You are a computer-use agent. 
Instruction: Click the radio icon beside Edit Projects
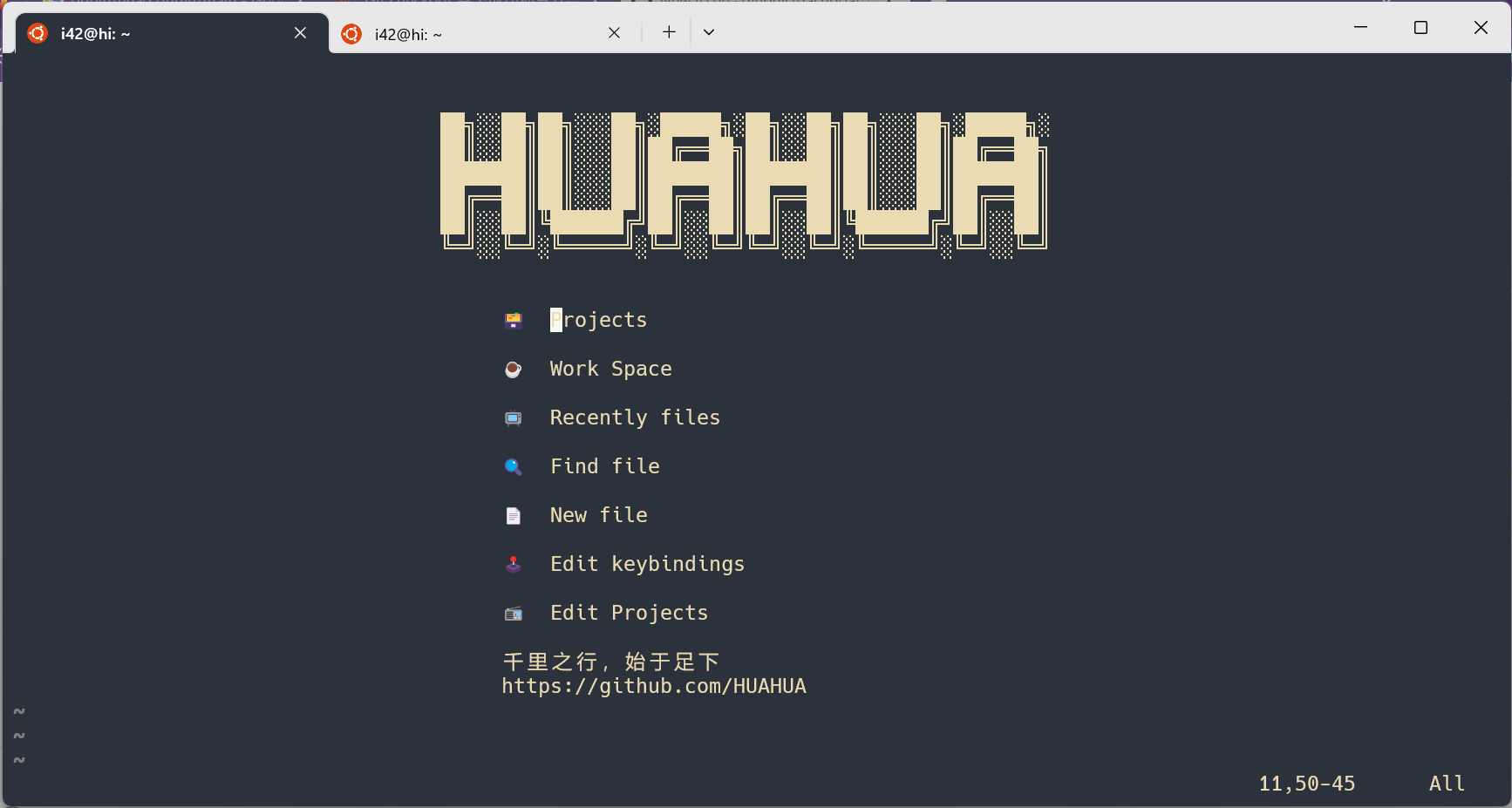coord(514,613)
